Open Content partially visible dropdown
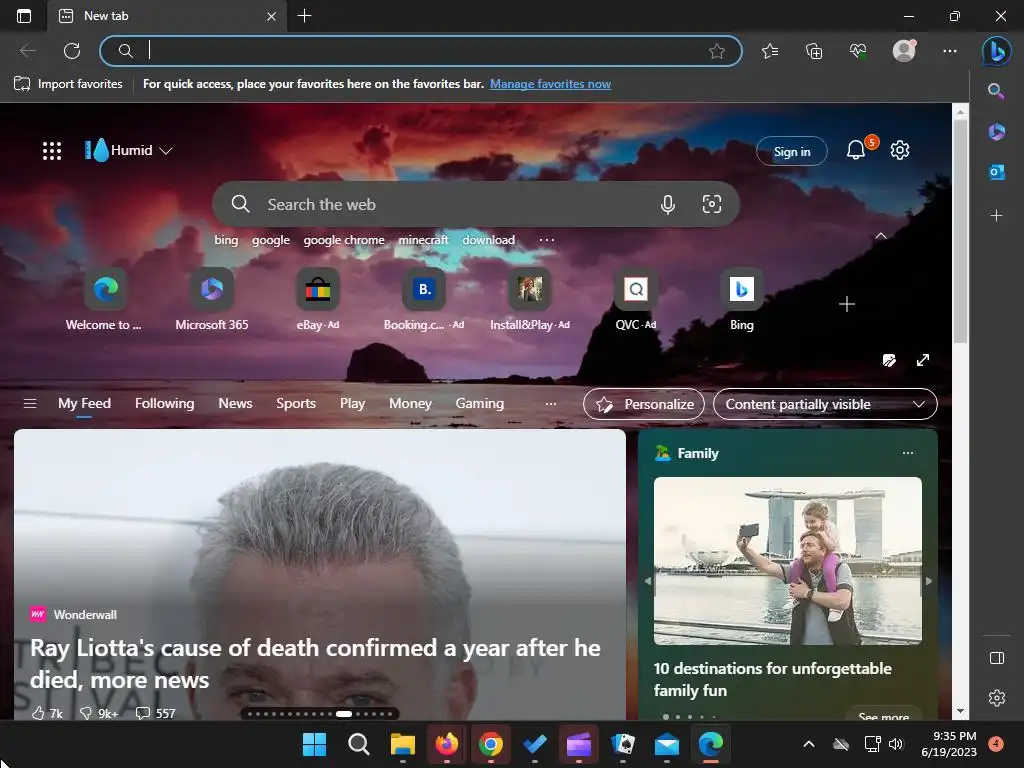The height and width of the screenshot is (768, 1024). coord(825,404)
